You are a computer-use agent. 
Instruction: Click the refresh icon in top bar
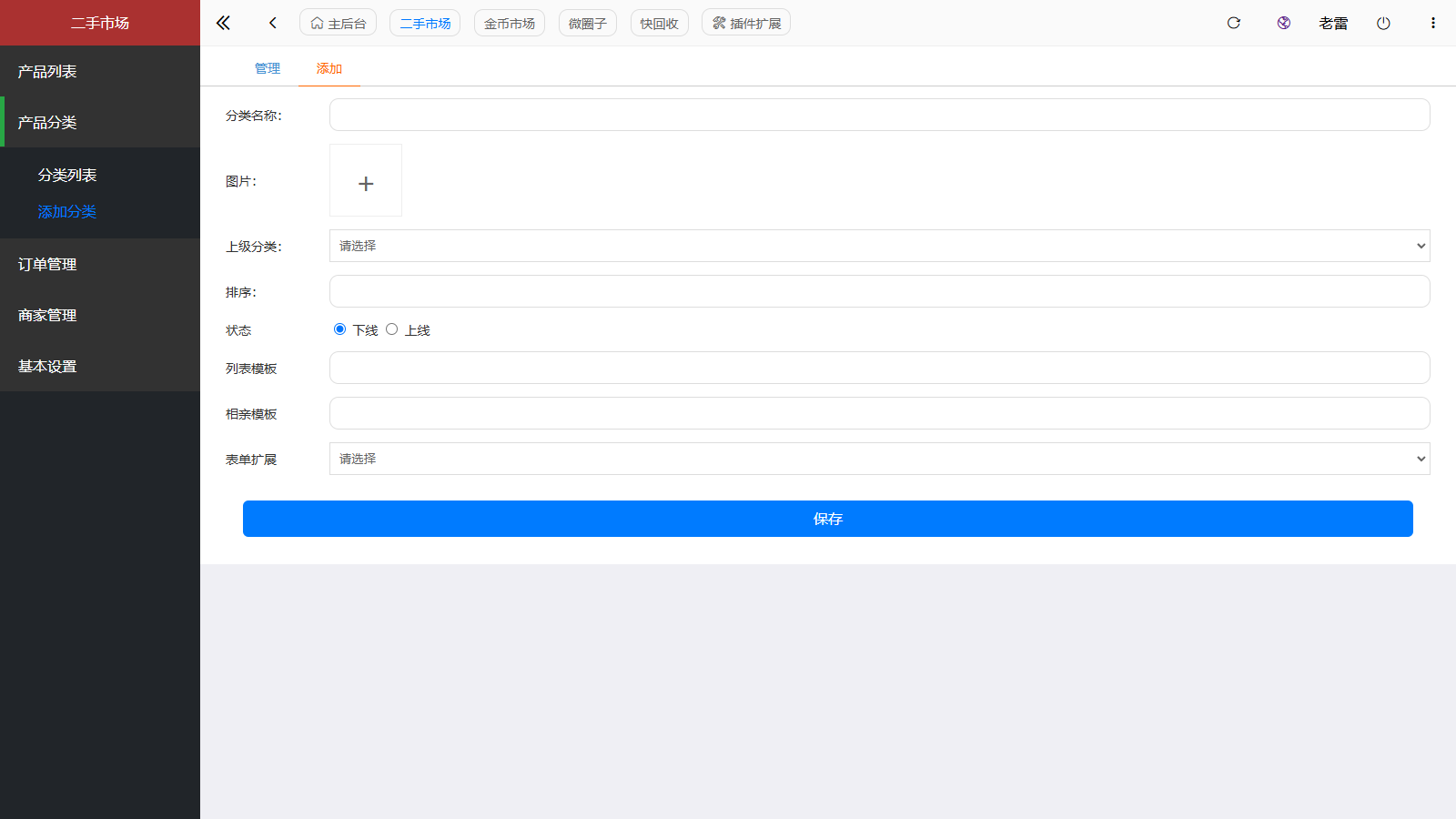pyautogui.click(x=1233, y=23)
